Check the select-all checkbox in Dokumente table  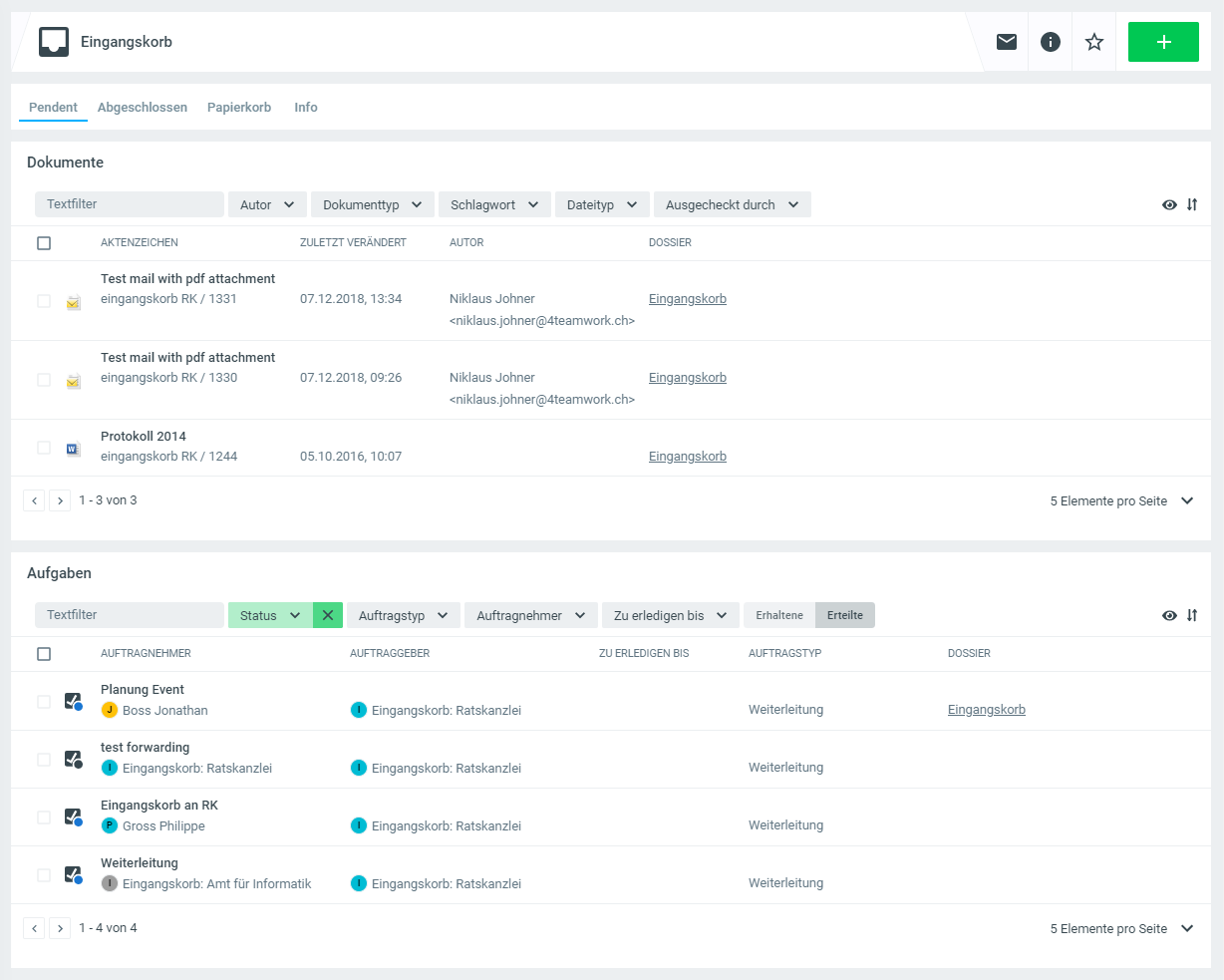click(x=44, y=243)
